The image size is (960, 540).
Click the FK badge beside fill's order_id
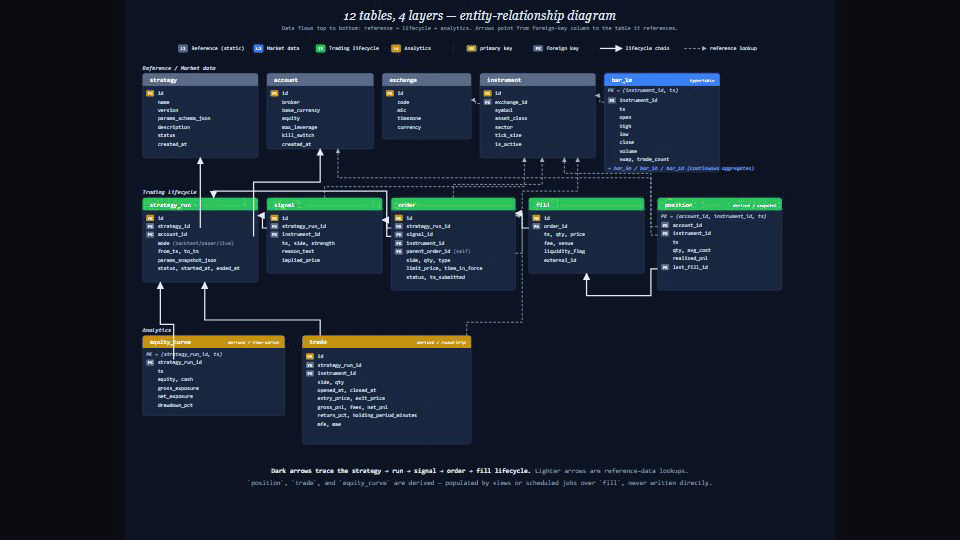[x=536, y=226]
